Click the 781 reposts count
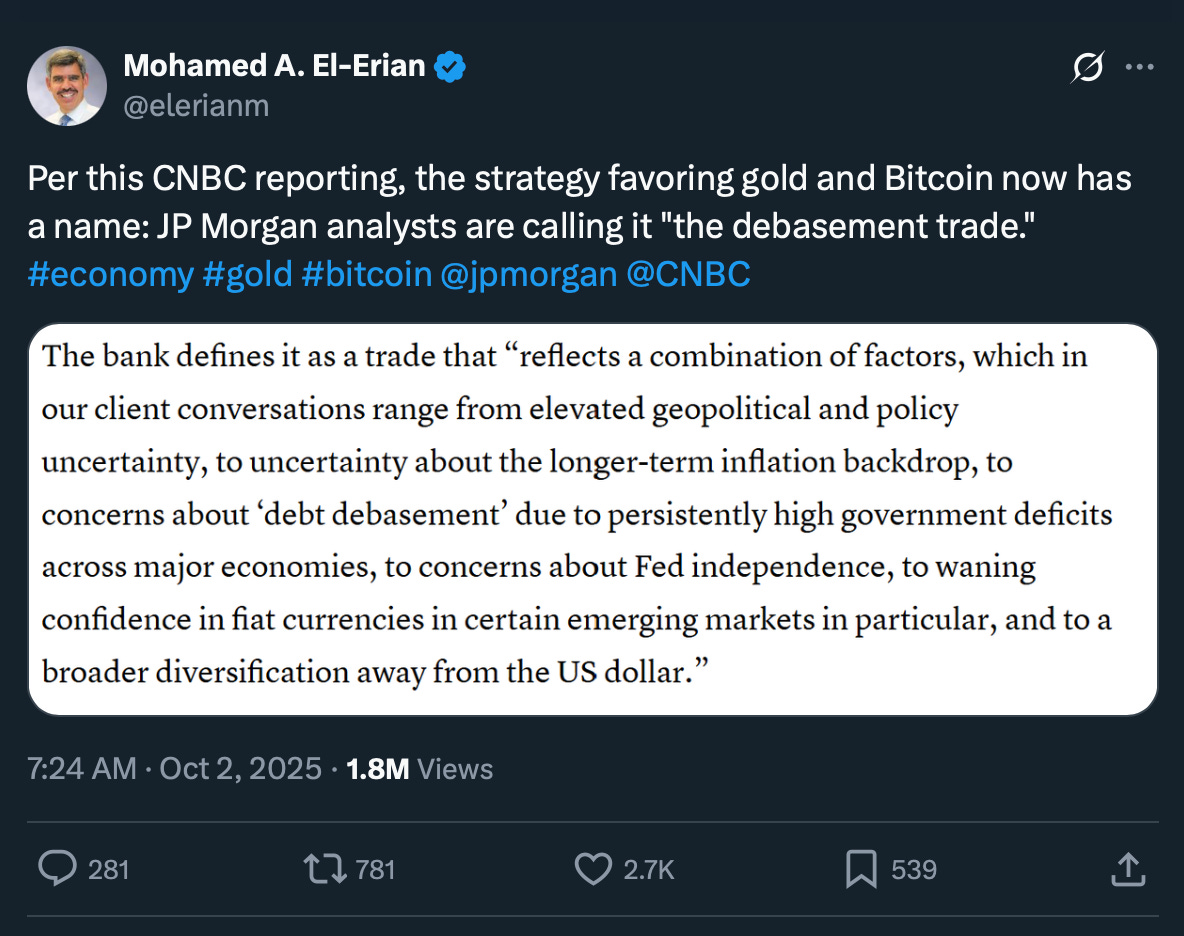Image resolution: width=1184 pixels, height=936 pixels. click(x=375, y=870)
